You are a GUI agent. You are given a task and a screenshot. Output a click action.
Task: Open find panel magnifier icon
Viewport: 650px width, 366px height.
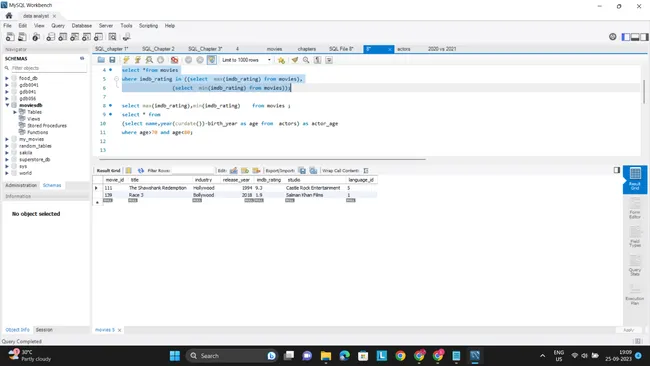click(x=306, y=60)
